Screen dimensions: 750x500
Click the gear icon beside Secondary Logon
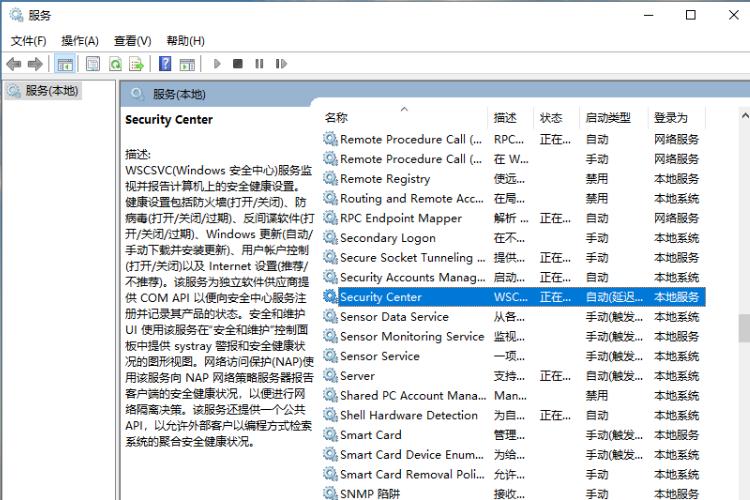(x=330, y=237)
